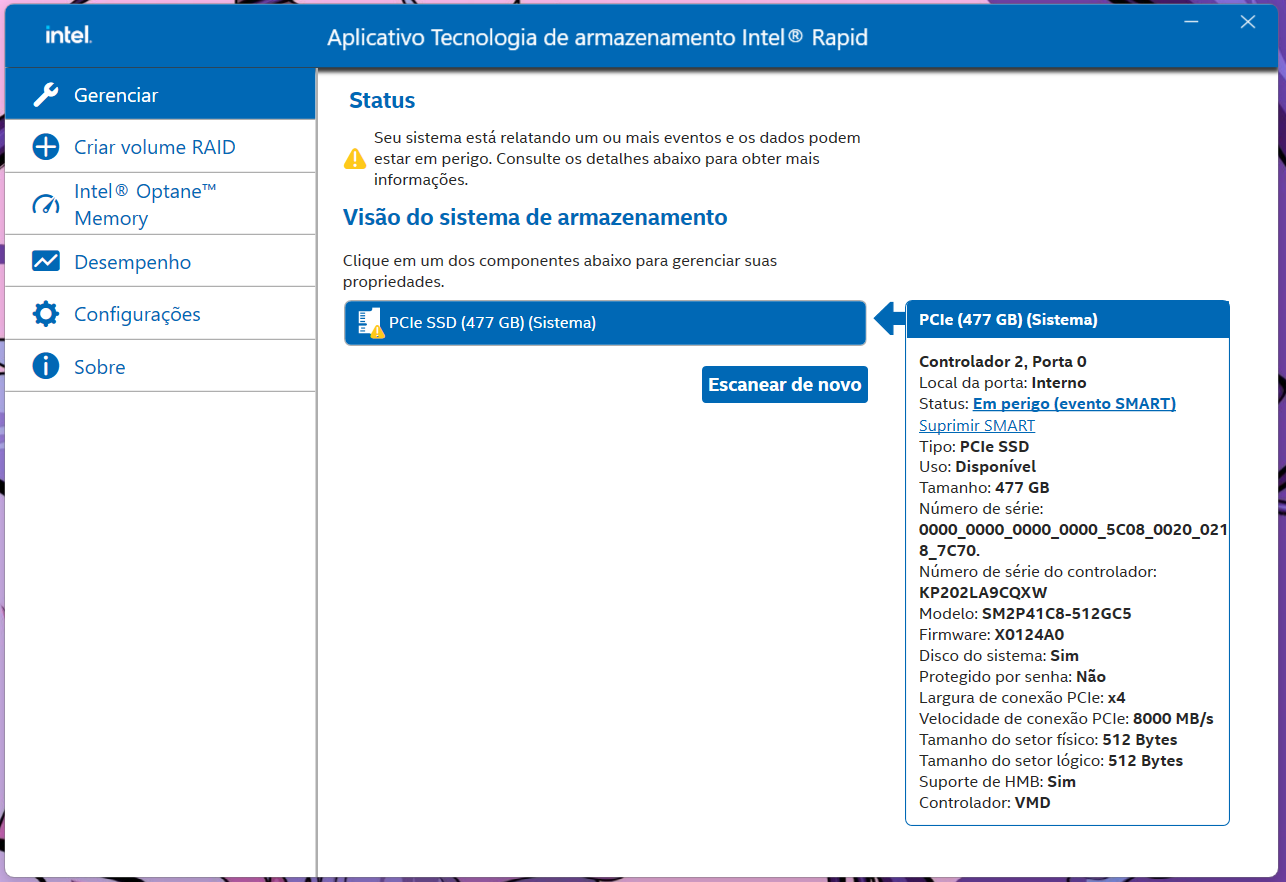
Task: Click the Tamanho do setor lógico line
Action: (x=1051, y=761)
